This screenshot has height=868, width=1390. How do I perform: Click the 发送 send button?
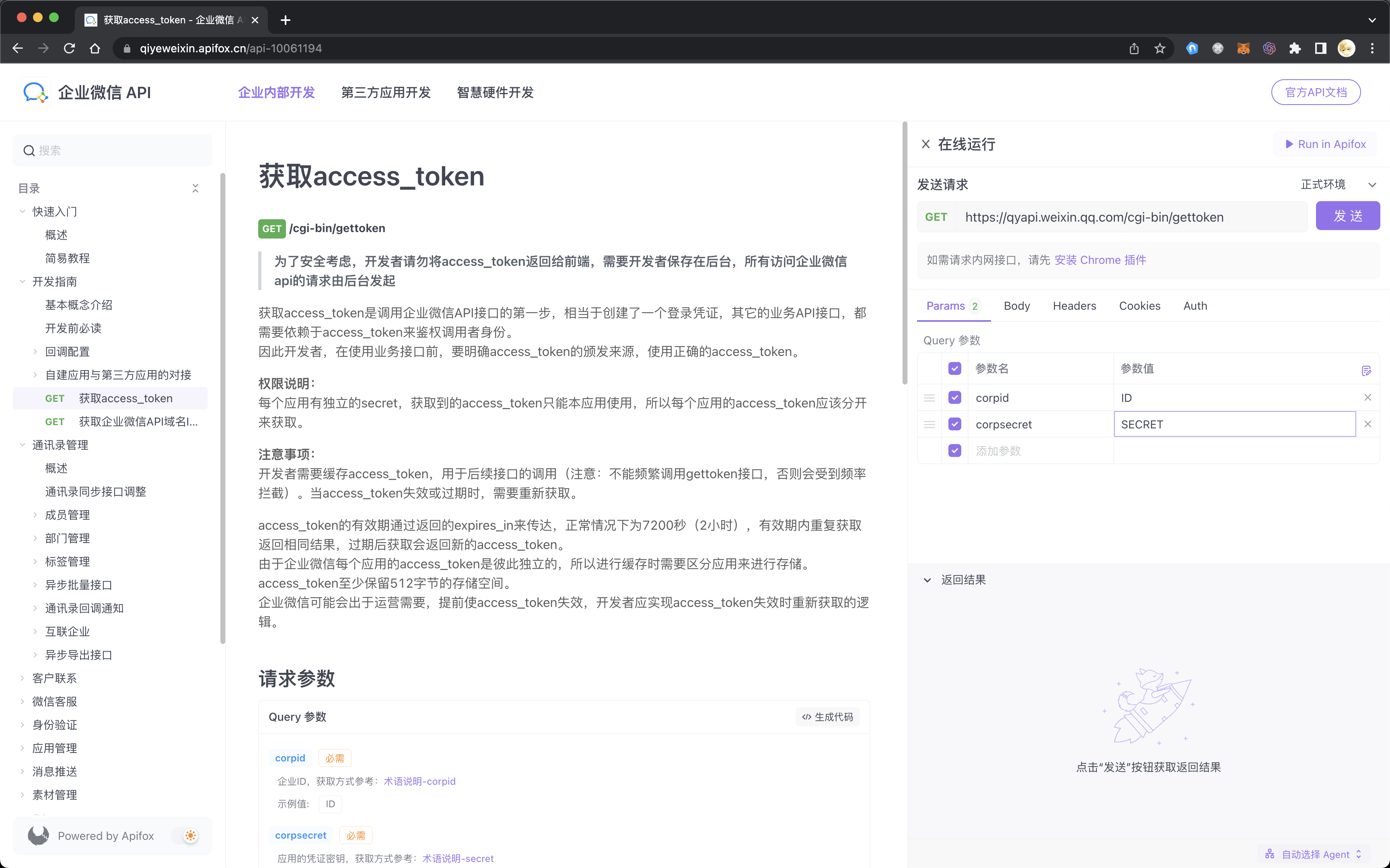(x=1347, y=216)
